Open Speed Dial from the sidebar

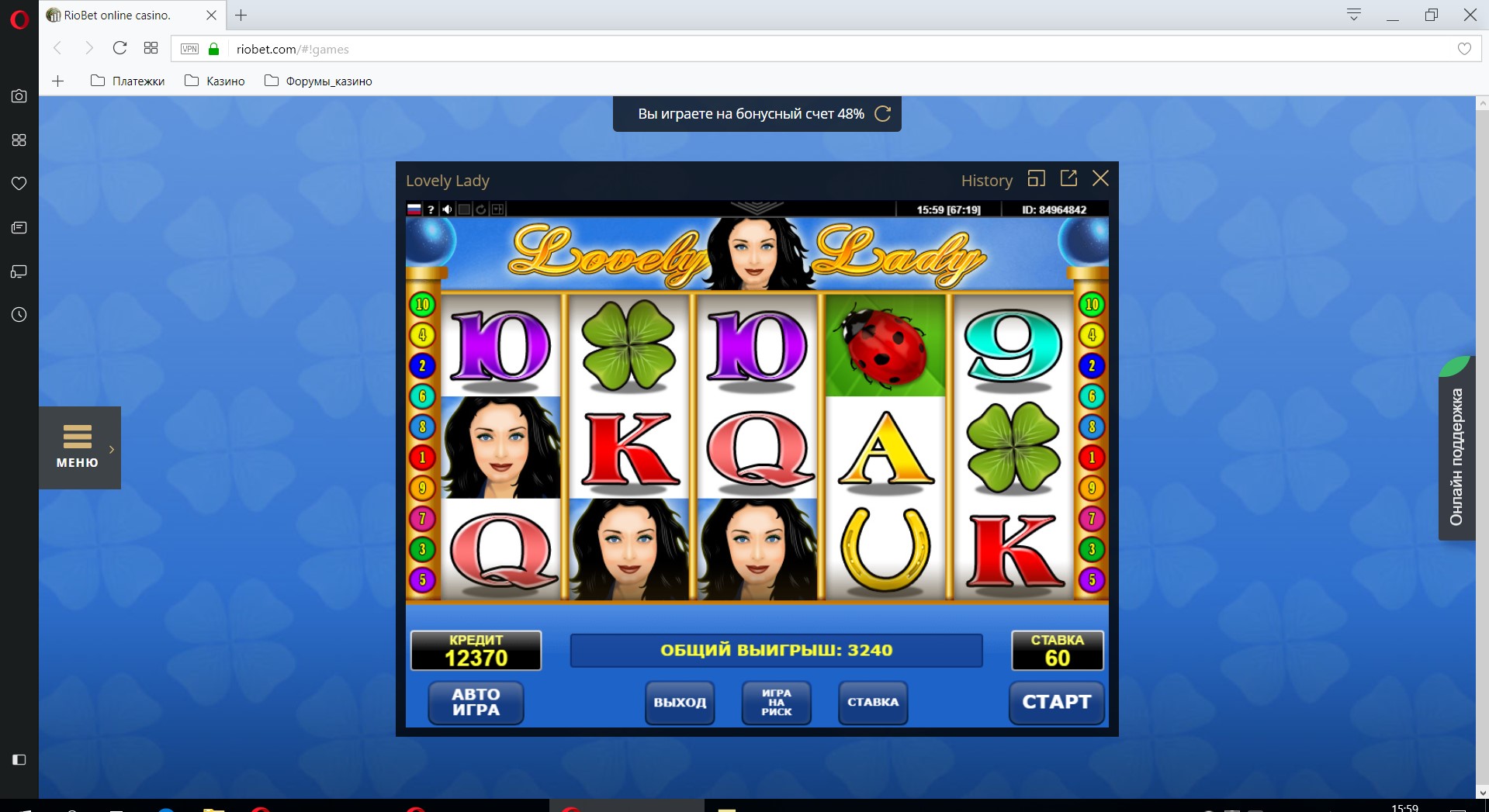19,140
